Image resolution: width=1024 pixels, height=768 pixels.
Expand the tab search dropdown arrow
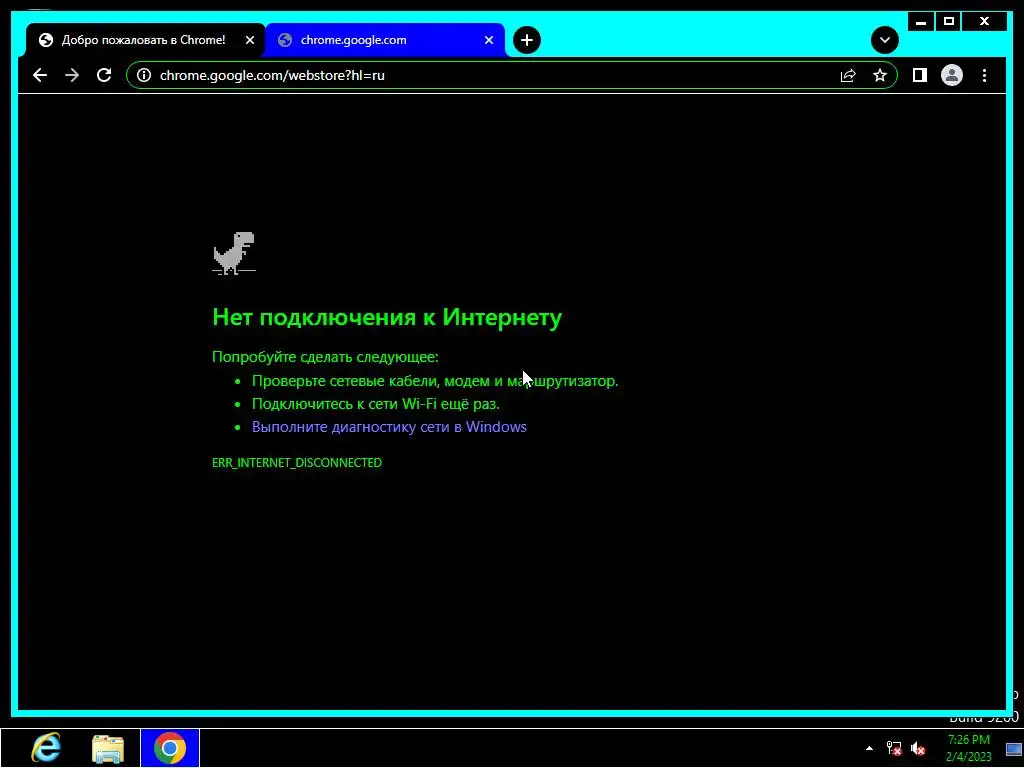point(884,40)
